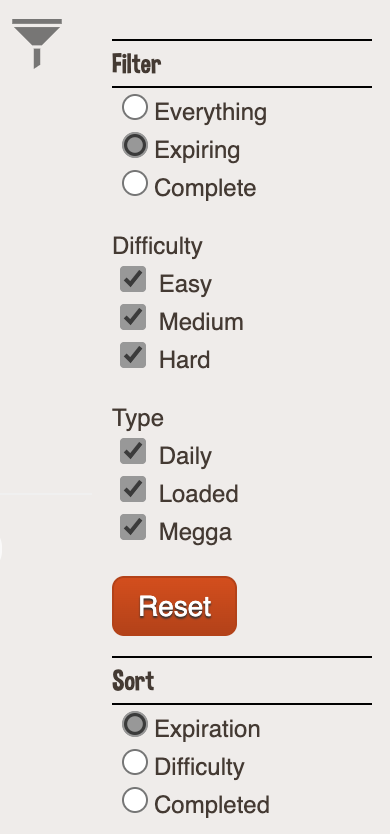This screenshot has width=390, height=834.
Task: Click the Filter section heading
Action: coord(136,64)
